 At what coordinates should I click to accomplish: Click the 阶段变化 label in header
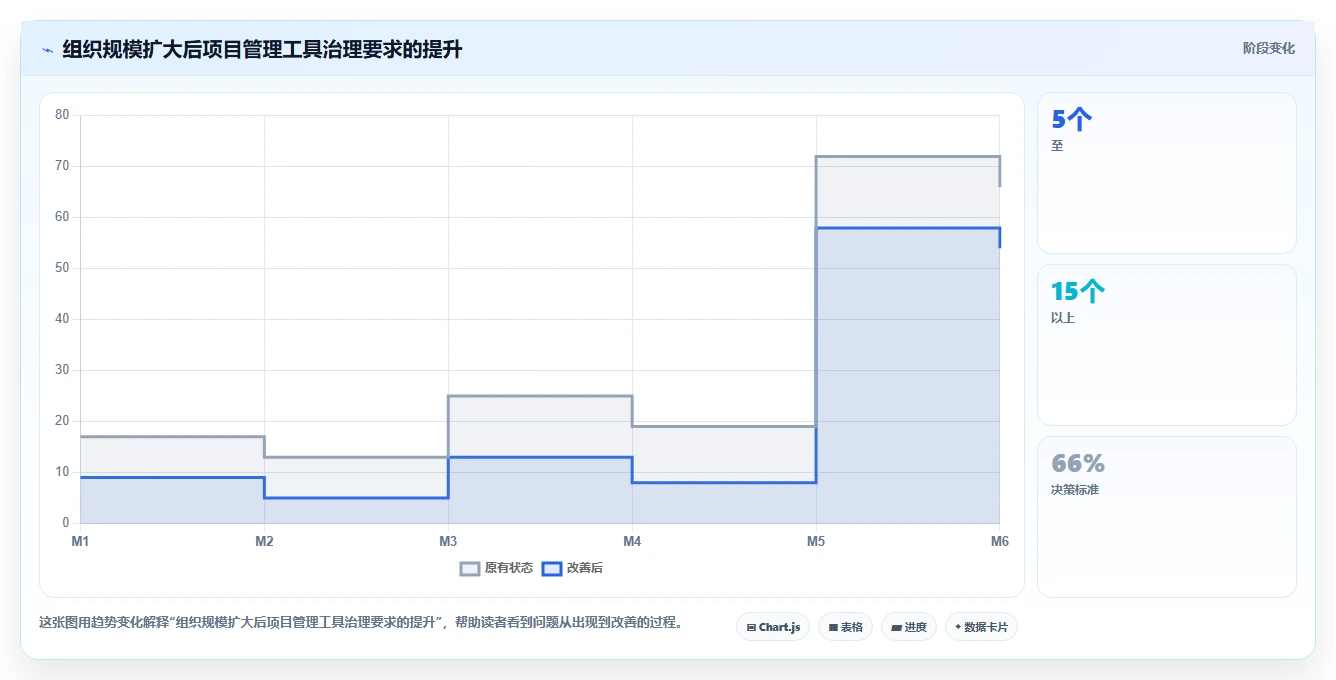pos(1268,48)
